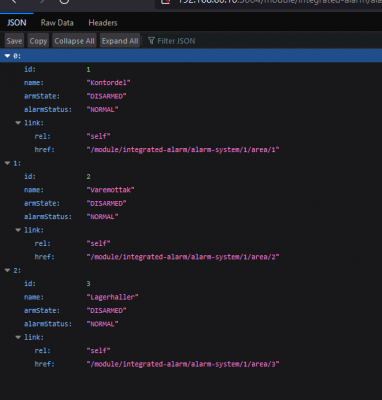Collapse the link object under Lagerhaller

[x=18, y=337]
